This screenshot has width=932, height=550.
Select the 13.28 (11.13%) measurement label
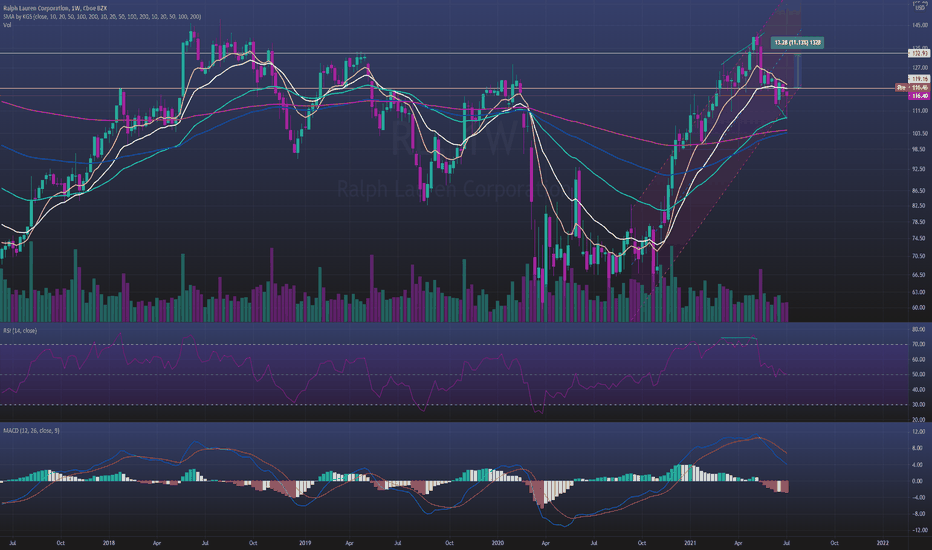pos(797,43)
